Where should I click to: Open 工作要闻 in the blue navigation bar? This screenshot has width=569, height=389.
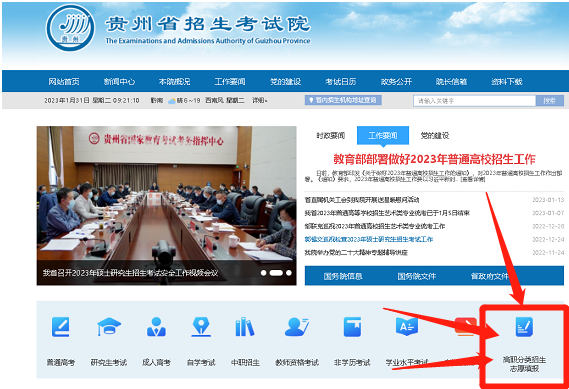[230, 82]
